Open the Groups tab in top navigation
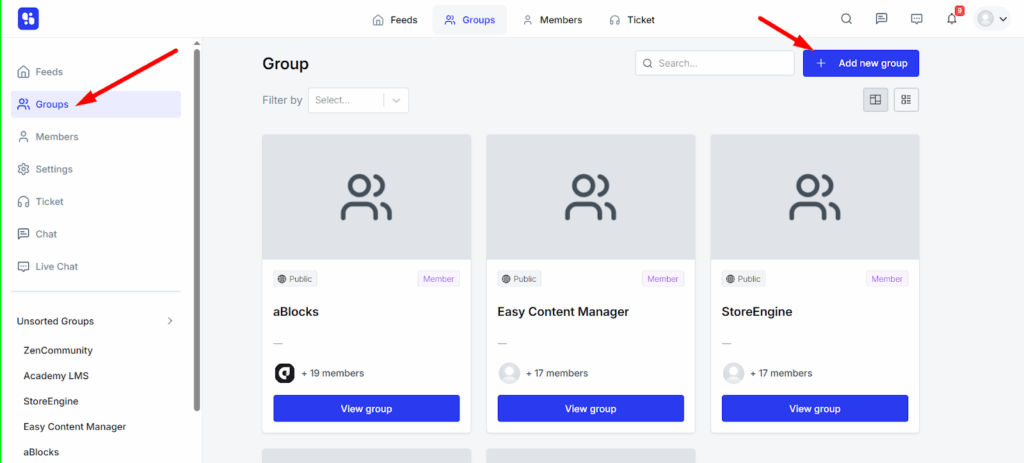Screen dimensions: 1024x463 point(470,20)
